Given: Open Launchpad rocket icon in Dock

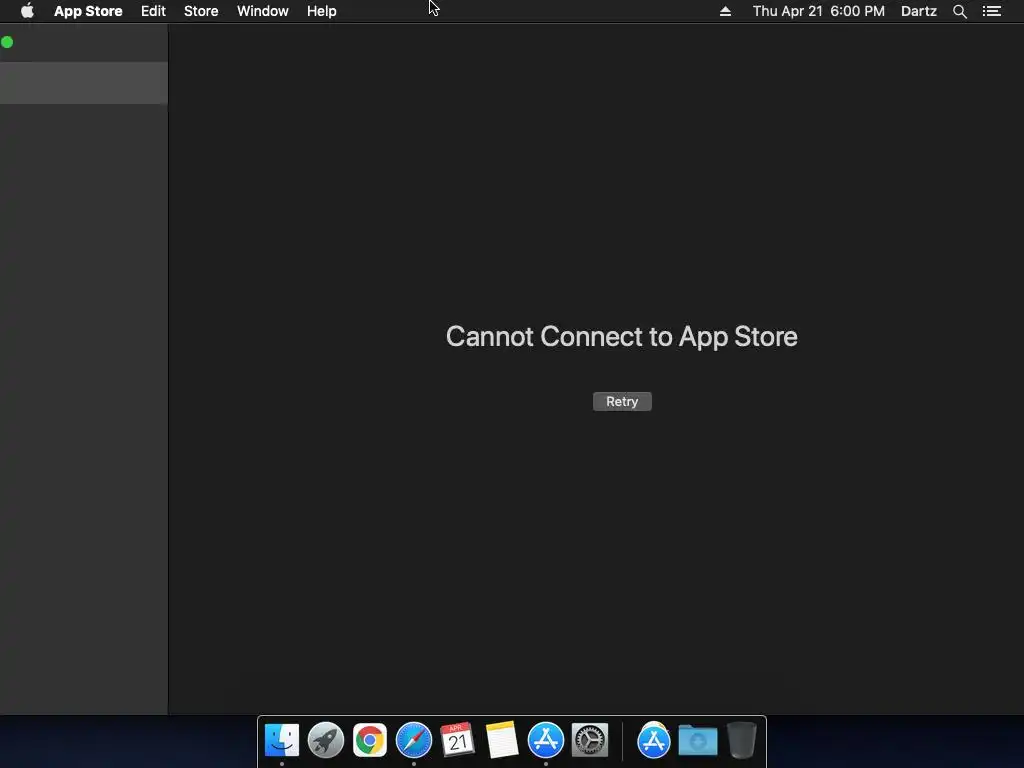Looking at the screenshot, I should pyautogui.click(x=326, y=740).
